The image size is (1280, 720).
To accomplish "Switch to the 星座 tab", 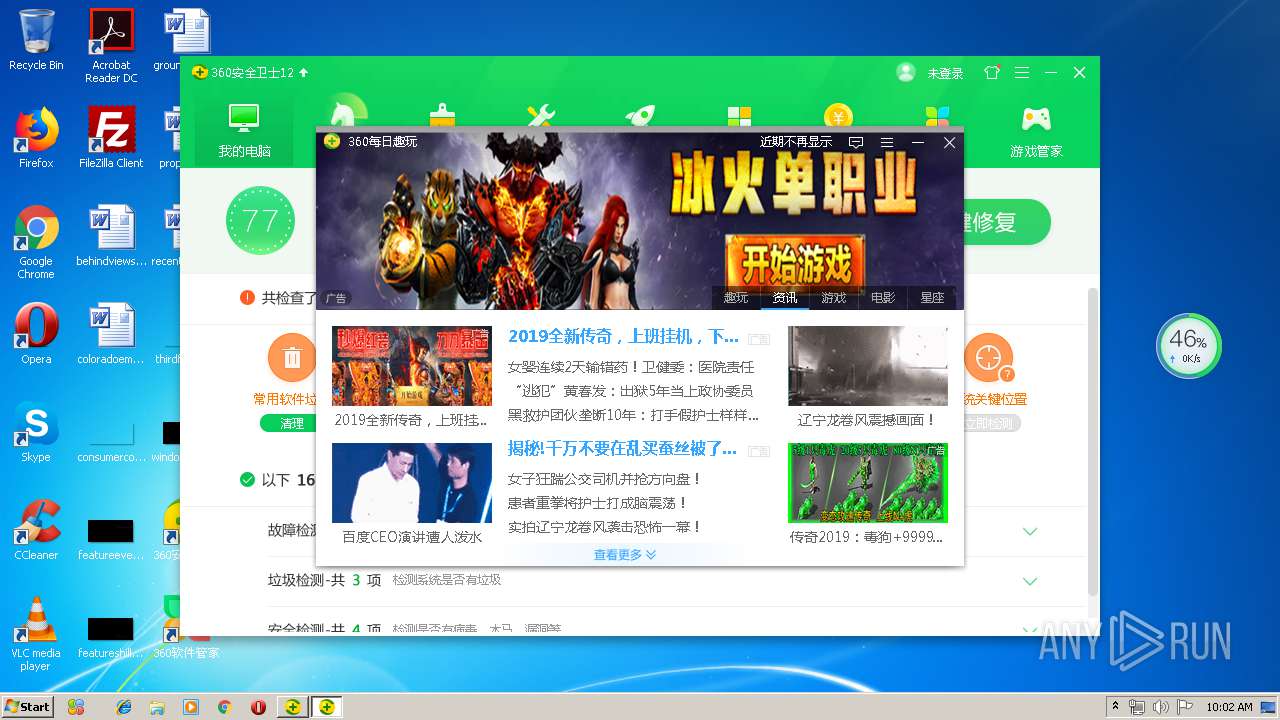I will coord(932,297).
